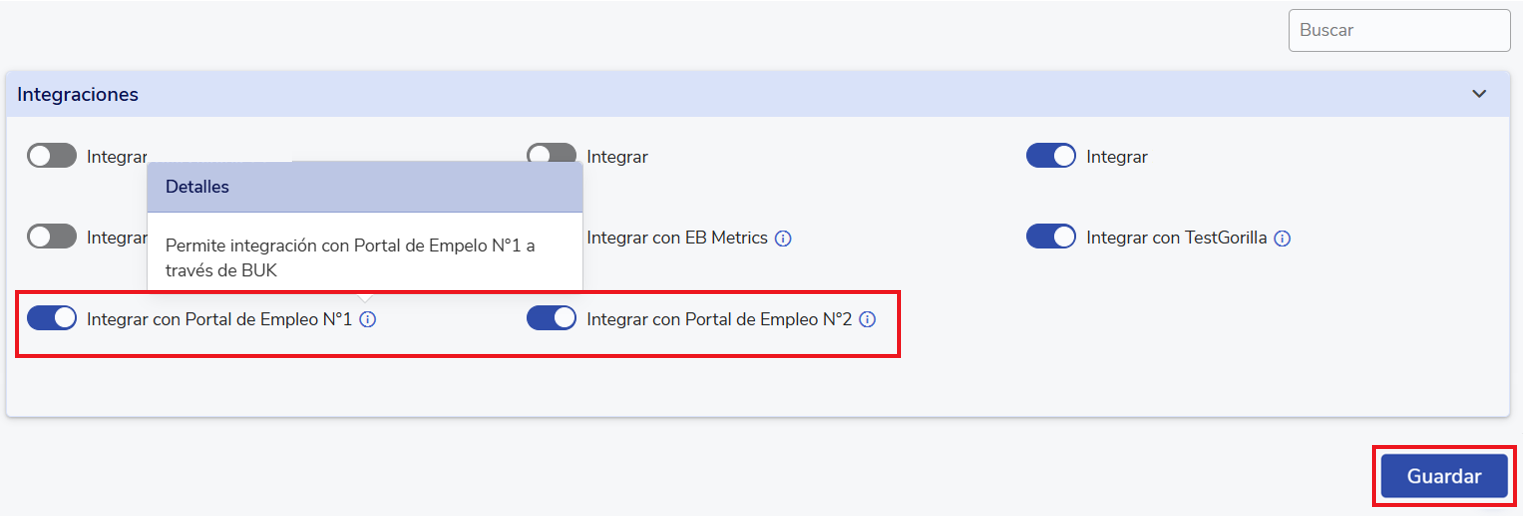Collapse the Integraciones section chevron
Image resolution: width=1523 pixels, height=516 pixels.
pos(1480,94)
